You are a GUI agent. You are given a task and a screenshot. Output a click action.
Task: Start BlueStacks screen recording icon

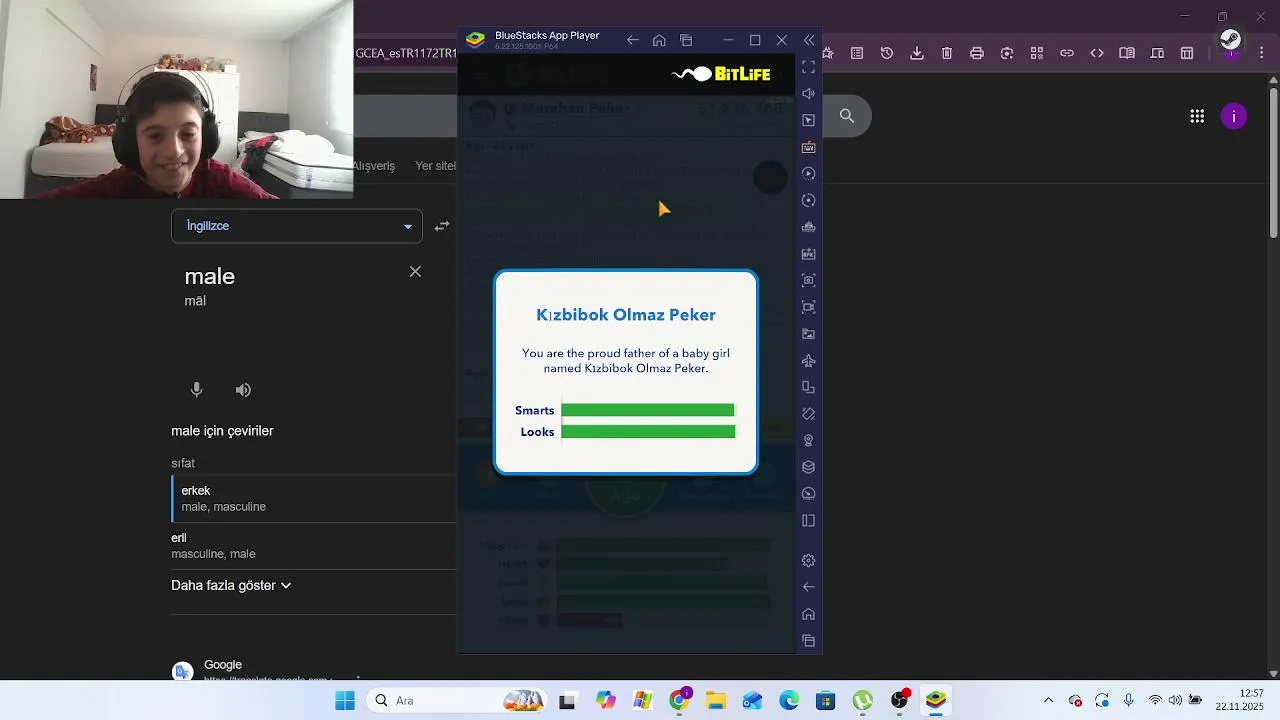809,307
